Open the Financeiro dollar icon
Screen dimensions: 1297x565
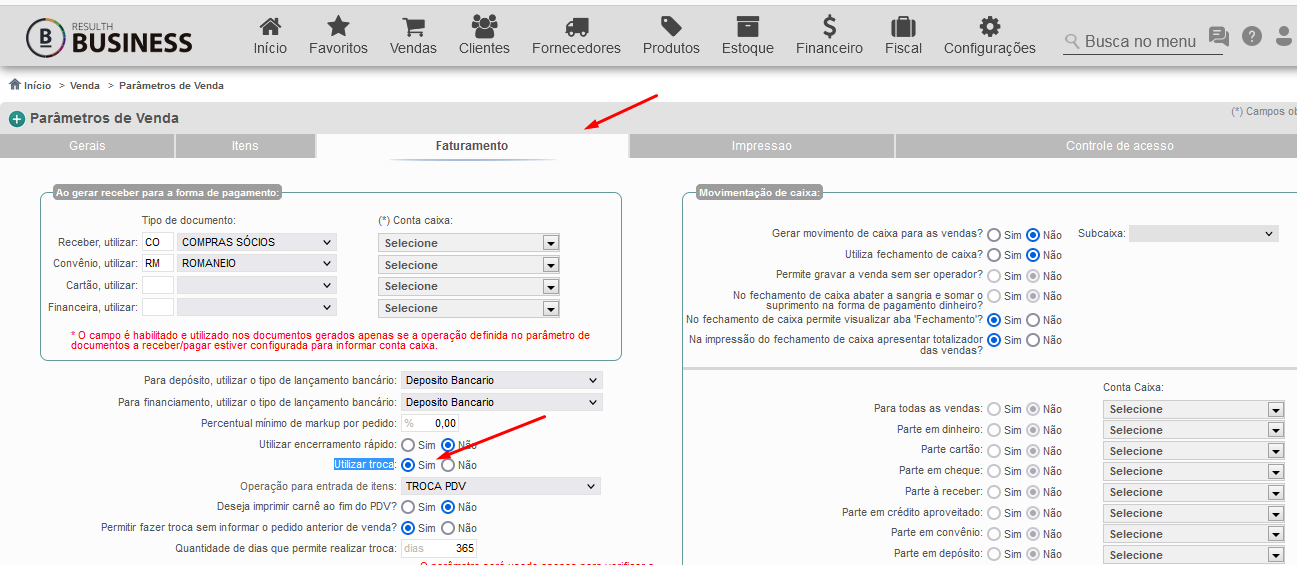[829, 26]
